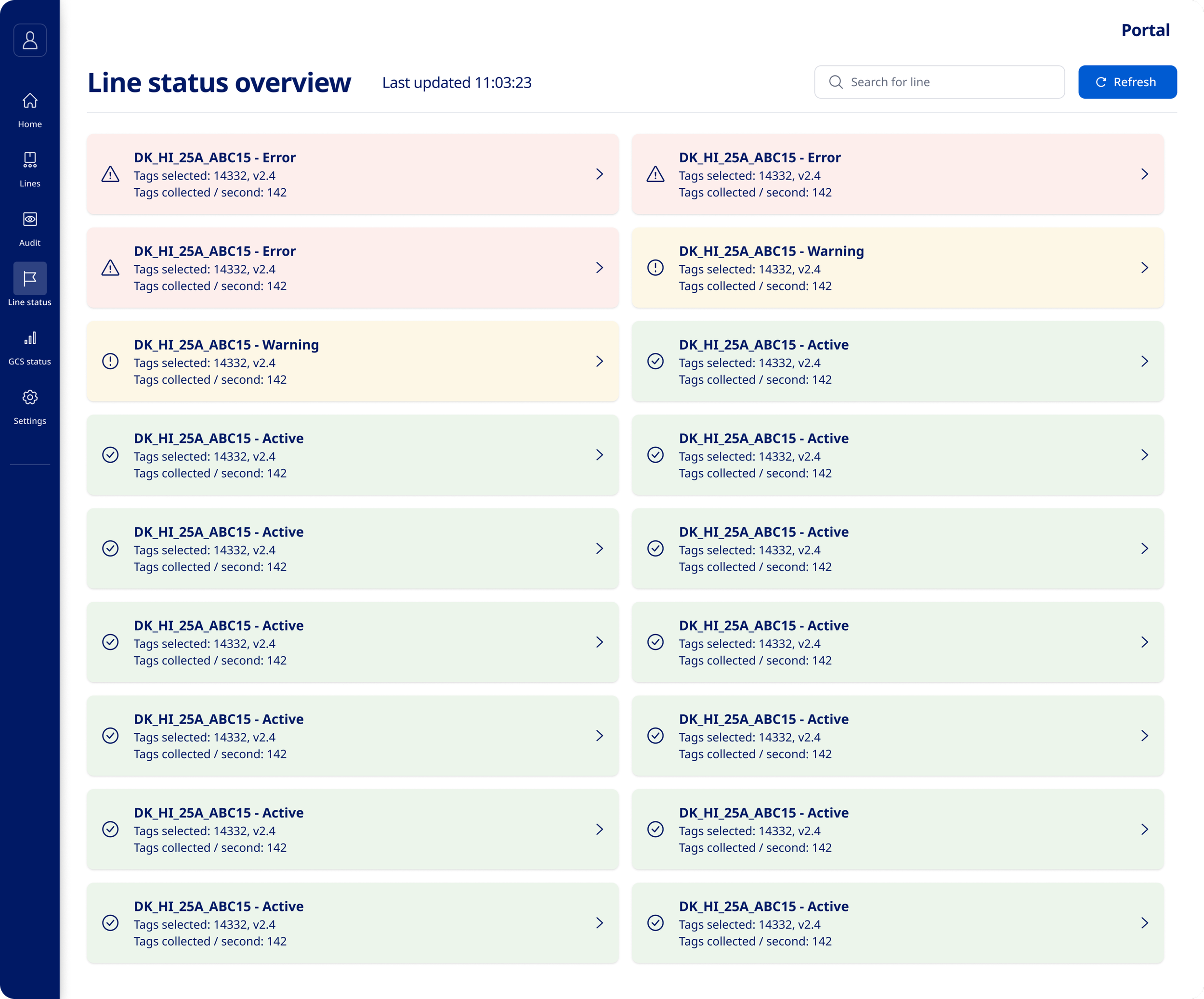Open the user profile avatar icon
1204x999 pixels.
pyautogui.click(x=30, y=40)
